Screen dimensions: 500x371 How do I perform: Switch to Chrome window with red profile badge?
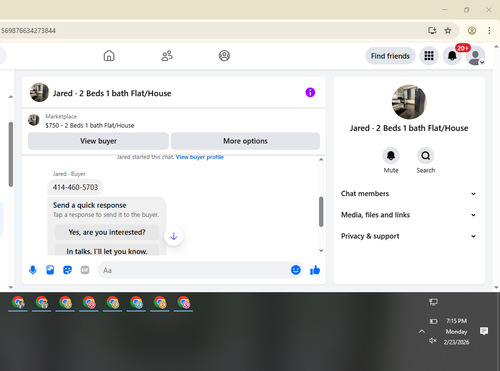pyautogui.click(x=89, y=303)
